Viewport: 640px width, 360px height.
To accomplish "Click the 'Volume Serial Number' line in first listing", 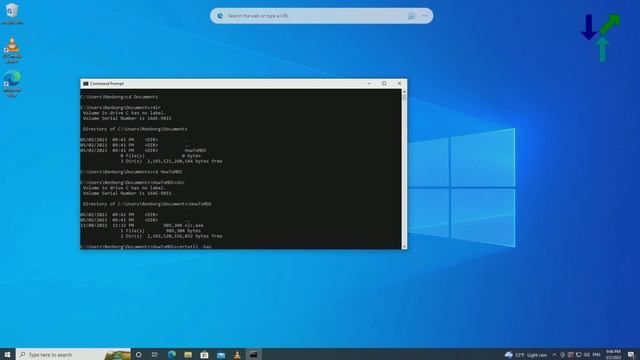I will (127, 118).
